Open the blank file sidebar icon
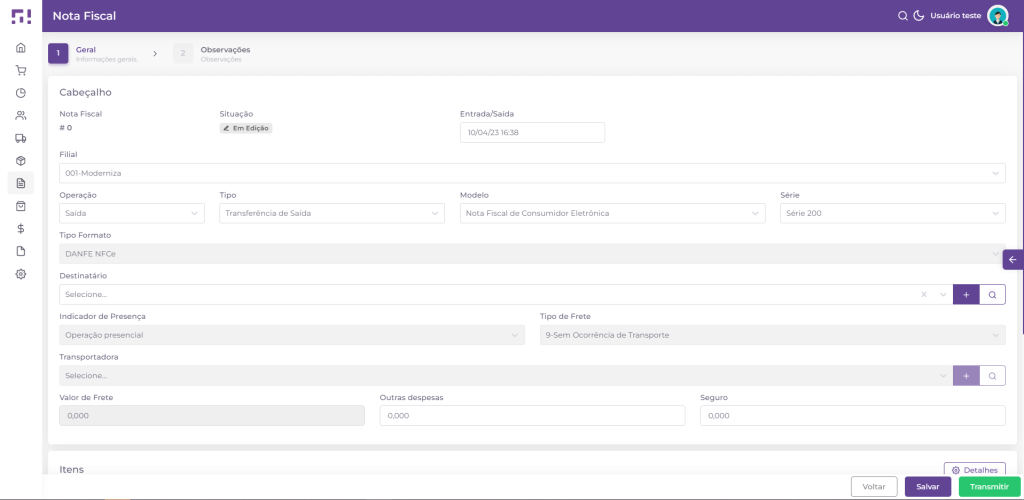Screen dimensions: 1024x500 click(x=21, y=251)
